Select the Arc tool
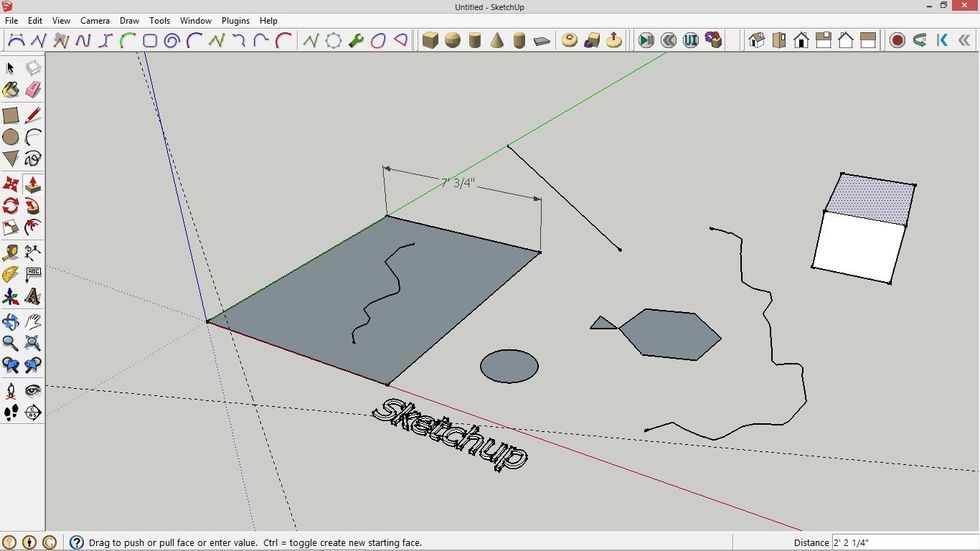The width and height of the screenshot is (980, 551). [x=32, y=137]
